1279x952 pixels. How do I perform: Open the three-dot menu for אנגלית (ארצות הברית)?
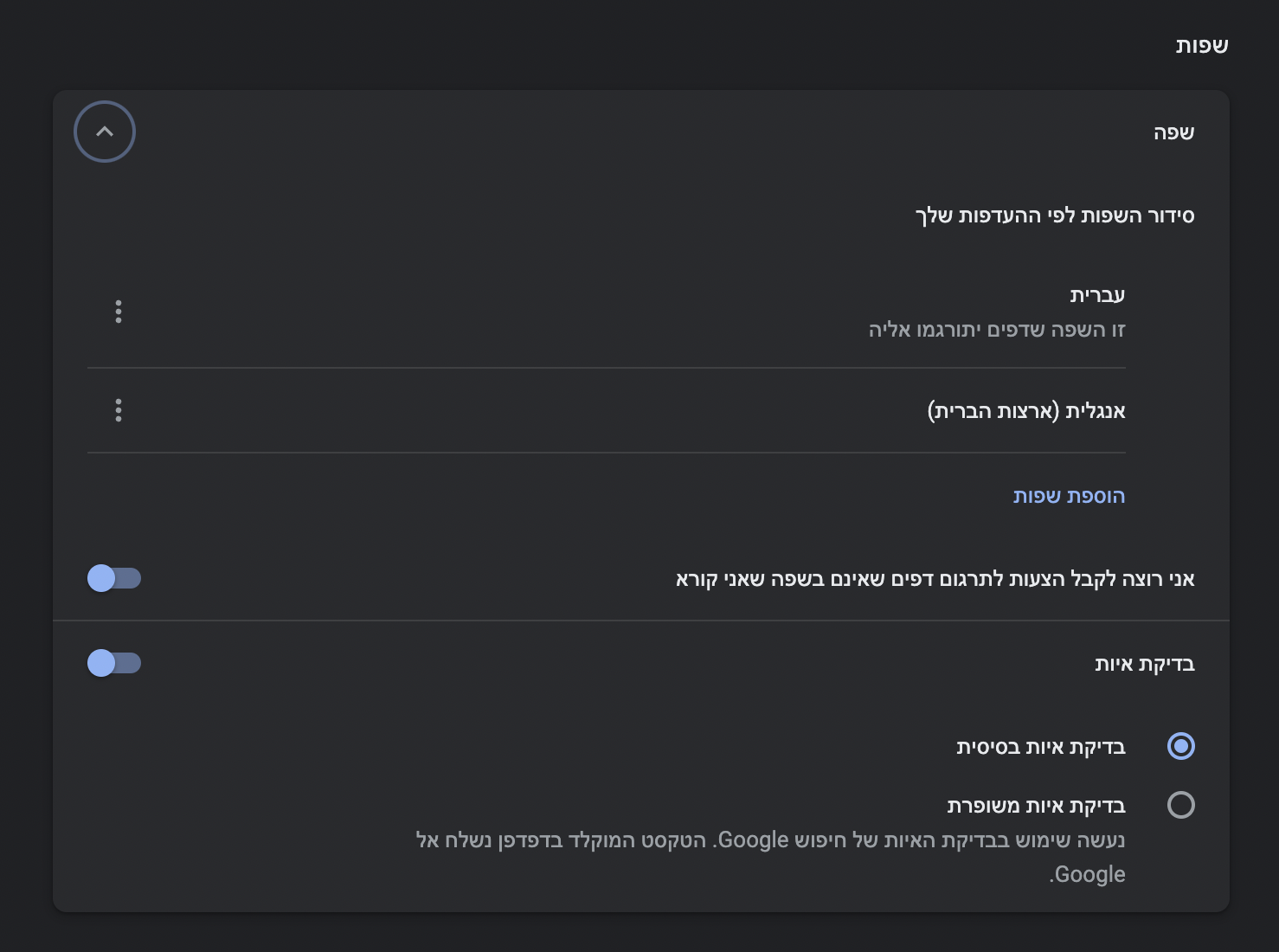tap(119, 410)
